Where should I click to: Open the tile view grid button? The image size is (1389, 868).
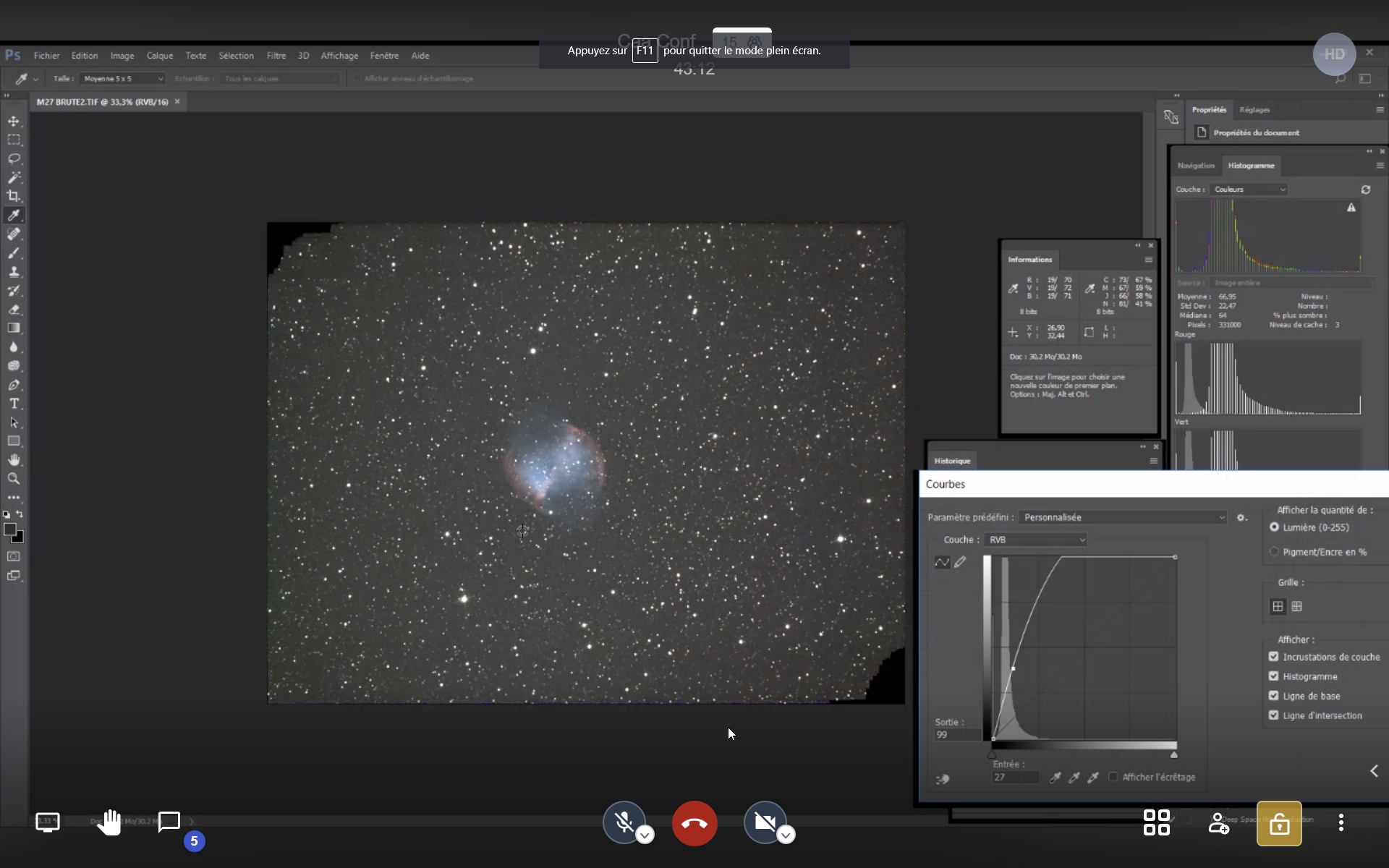point(1156,822)
